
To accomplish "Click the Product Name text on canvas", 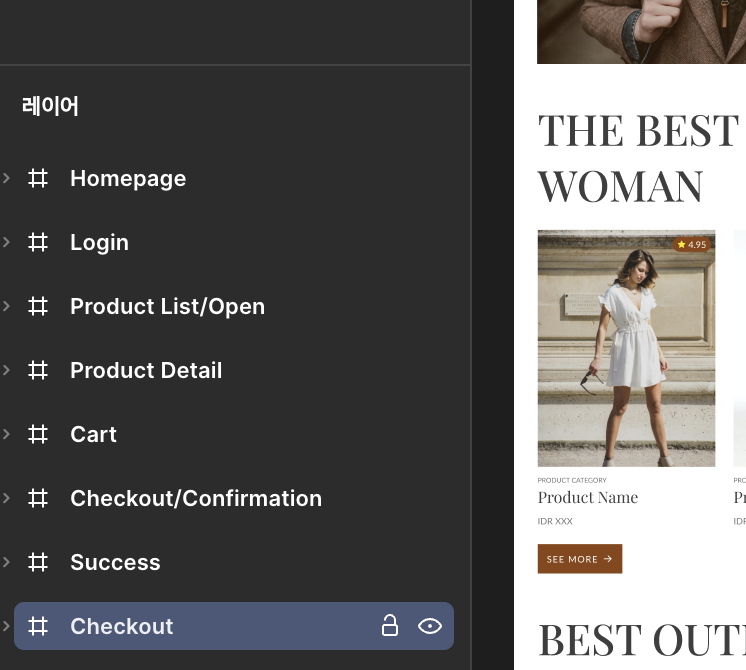I will click(x=588, y=497).
